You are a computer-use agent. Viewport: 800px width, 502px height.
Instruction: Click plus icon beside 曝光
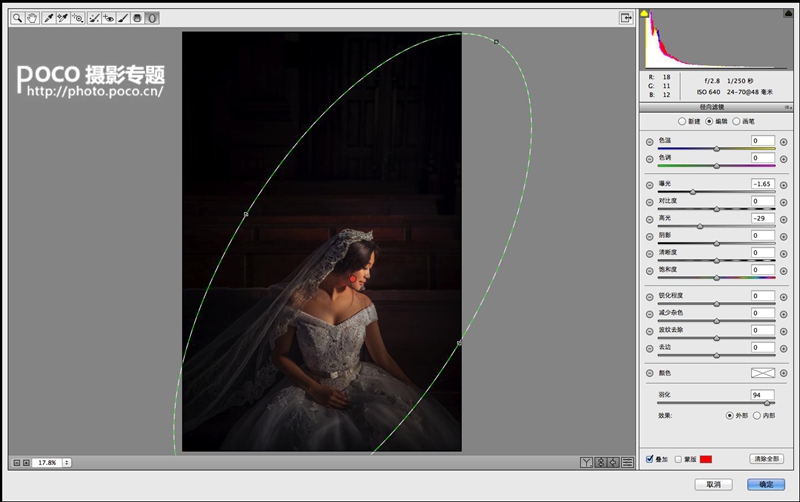tap(784, 185)
